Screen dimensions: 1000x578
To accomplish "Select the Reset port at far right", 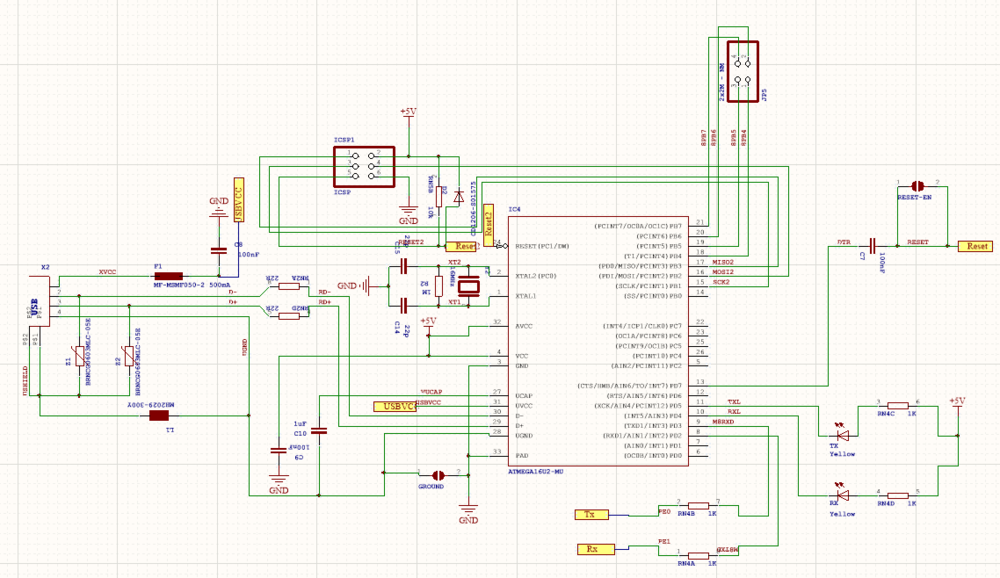I will click(975, 246).
